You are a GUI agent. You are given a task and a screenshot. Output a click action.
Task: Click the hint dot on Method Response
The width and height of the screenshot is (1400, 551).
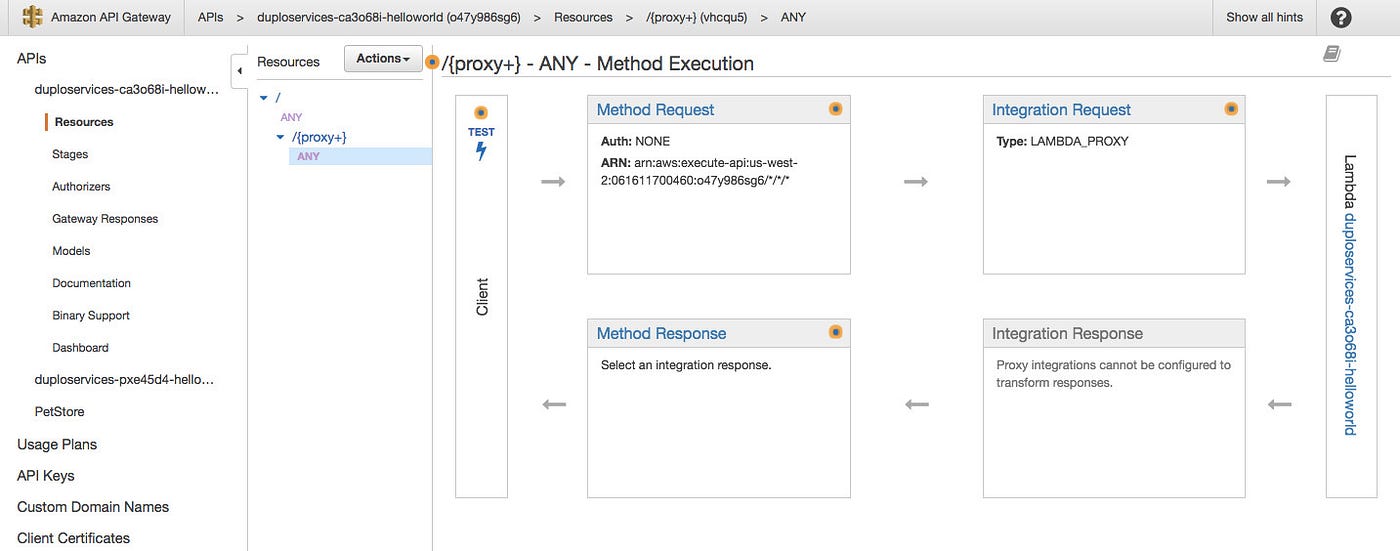(x=835, y=332)
